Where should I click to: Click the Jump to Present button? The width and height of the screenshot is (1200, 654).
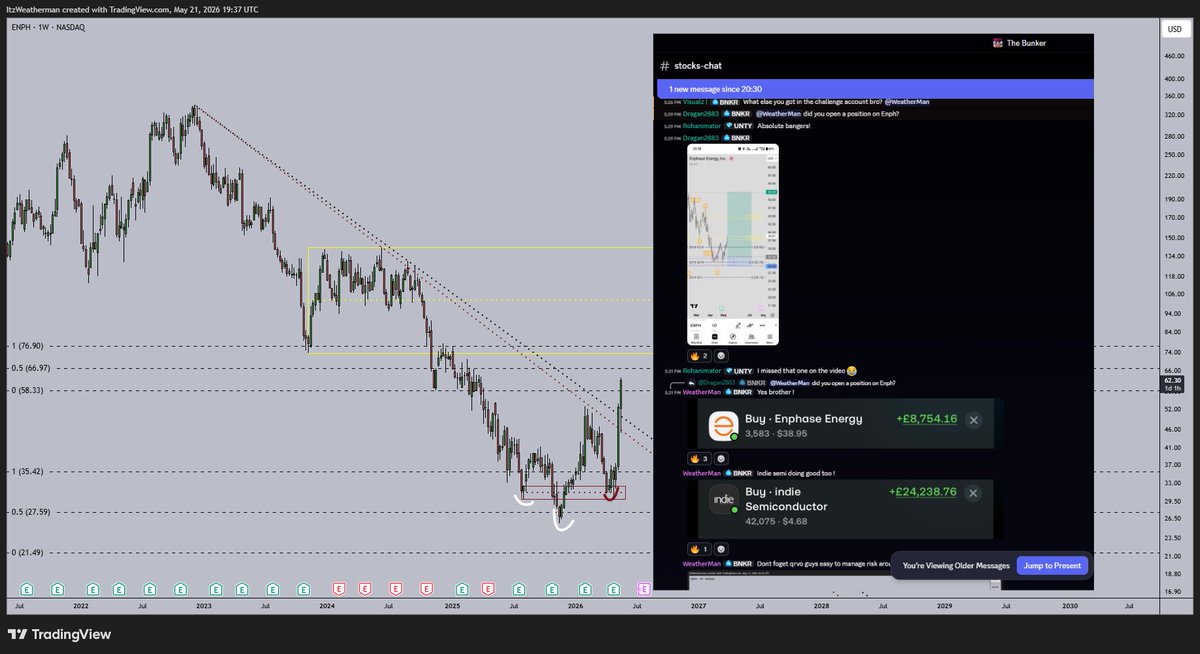[1053, 565]
